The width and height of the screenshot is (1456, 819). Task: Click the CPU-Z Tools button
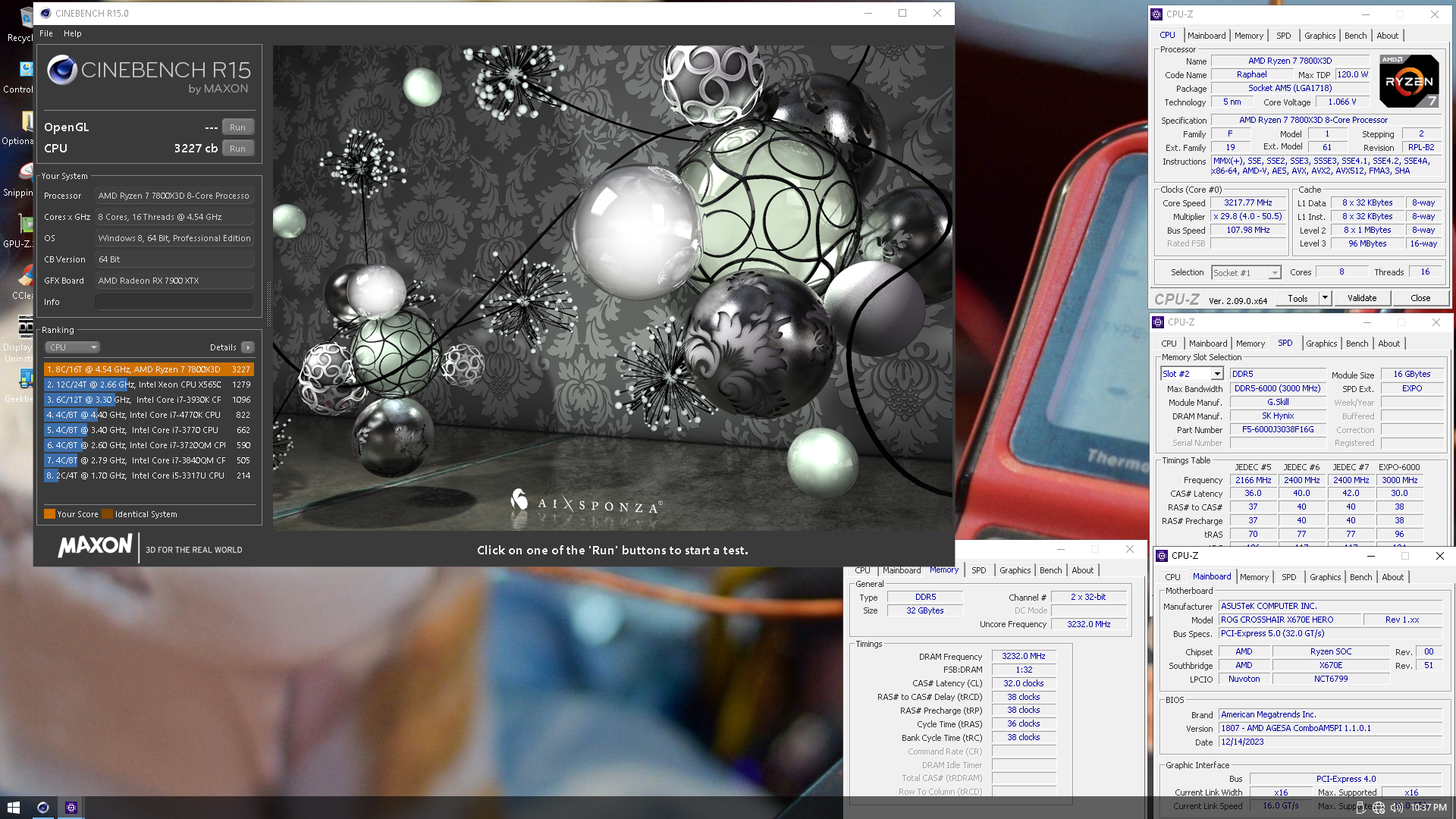click(1298, 298)
